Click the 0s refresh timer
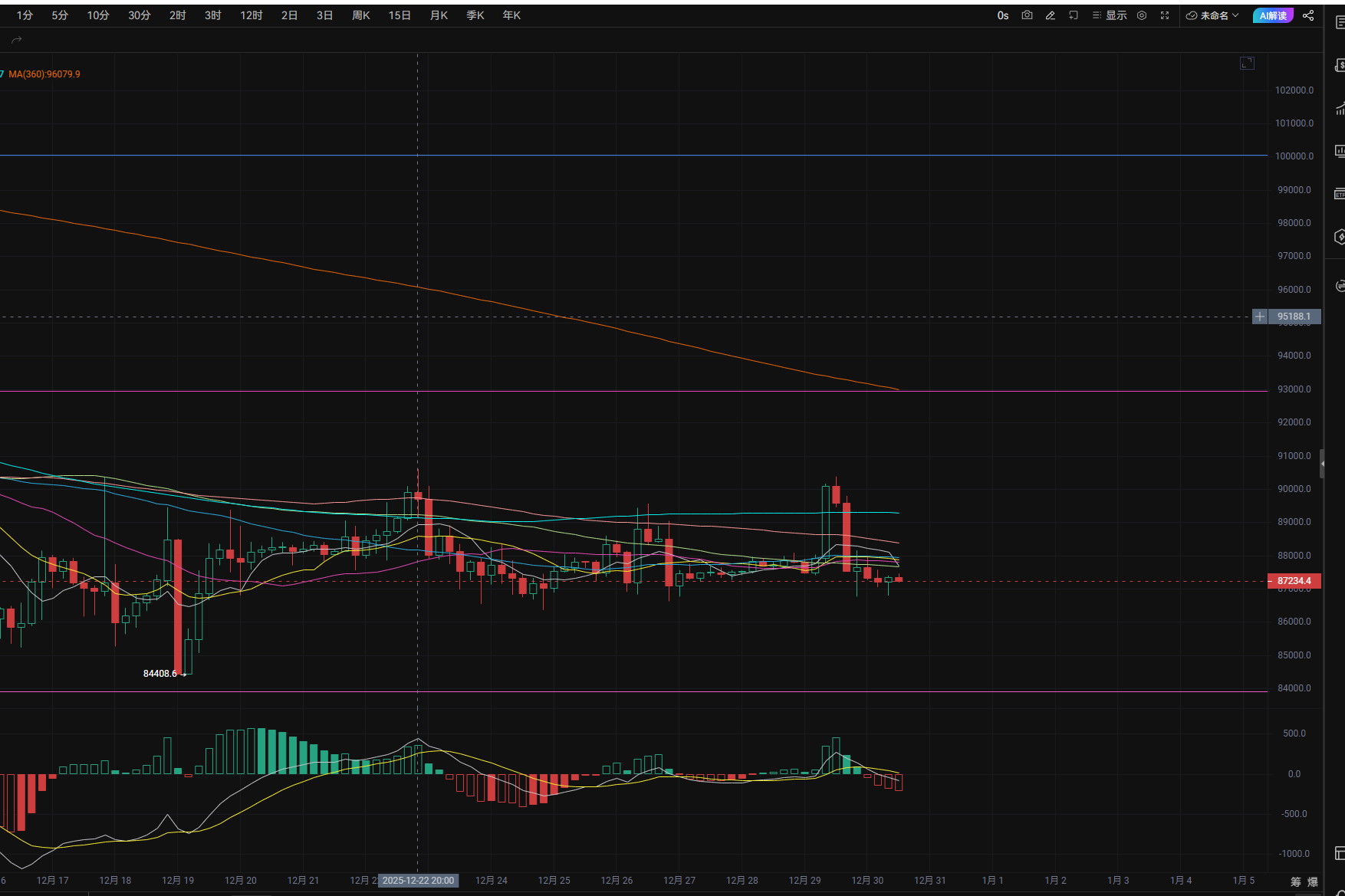The width and height of the screenshot is (1345, 896). pos(1002,15)
